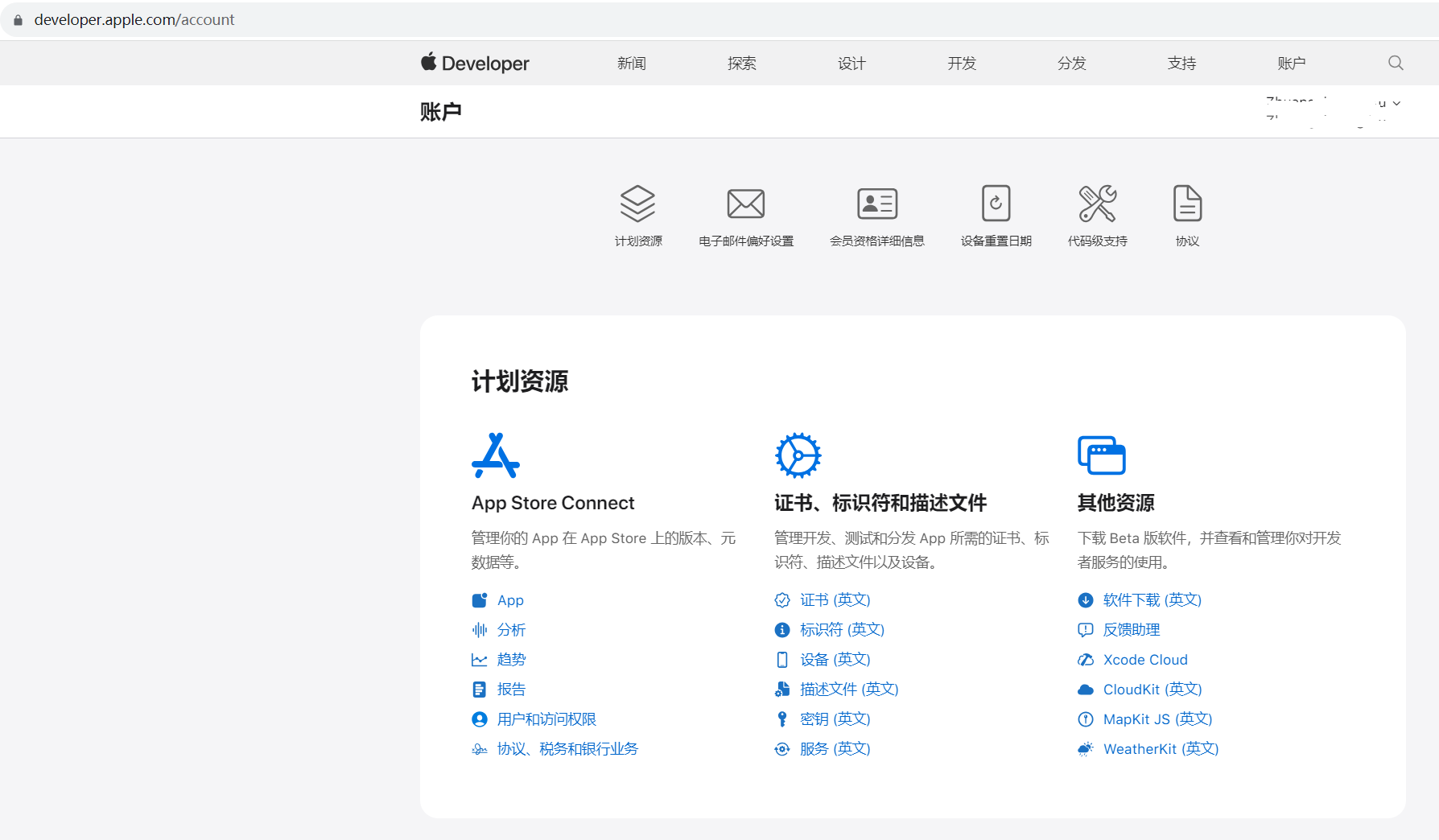Open the 新闻 menu item
Screen dimensions: 1439x840
coord(632,63)
